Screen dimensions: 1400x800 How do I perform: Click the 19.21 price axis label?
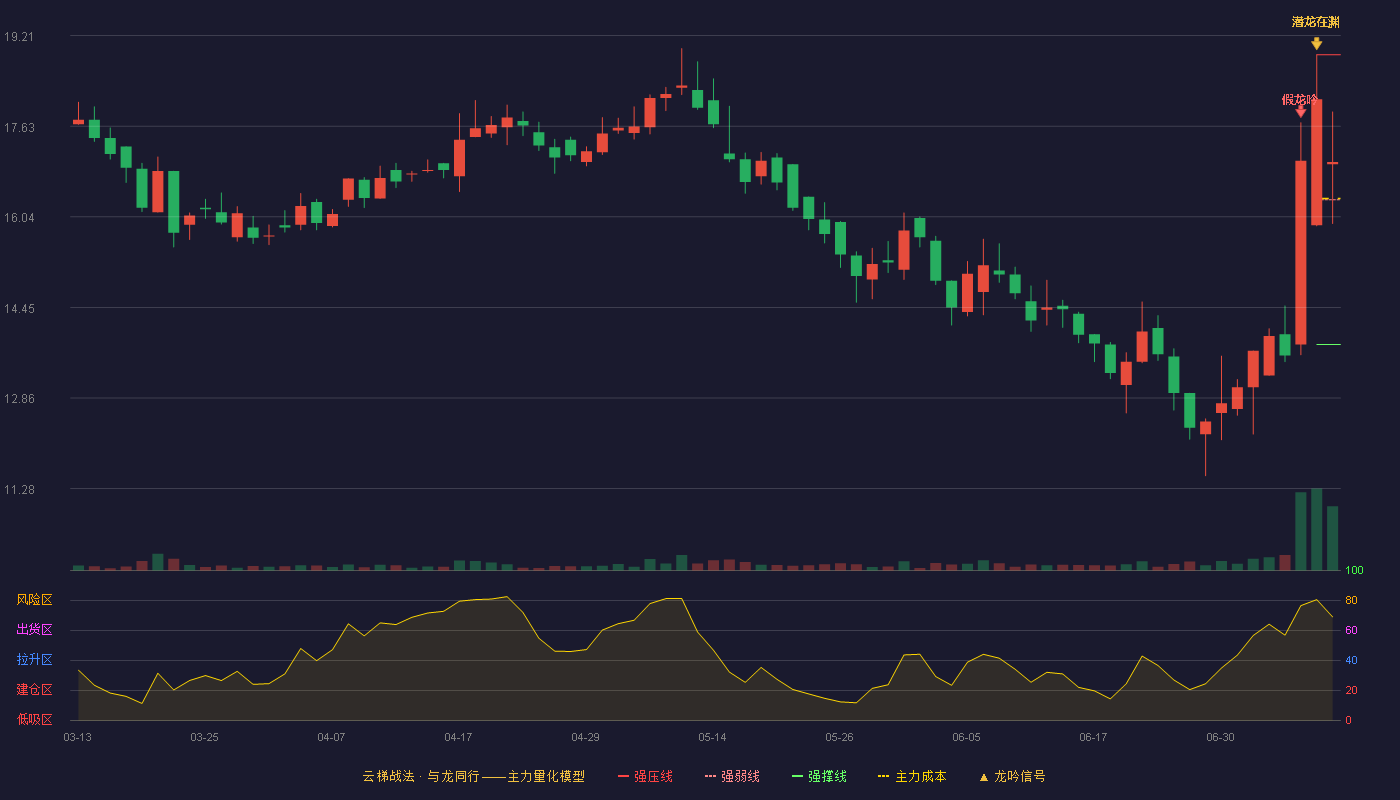click(x=19, y=37)
